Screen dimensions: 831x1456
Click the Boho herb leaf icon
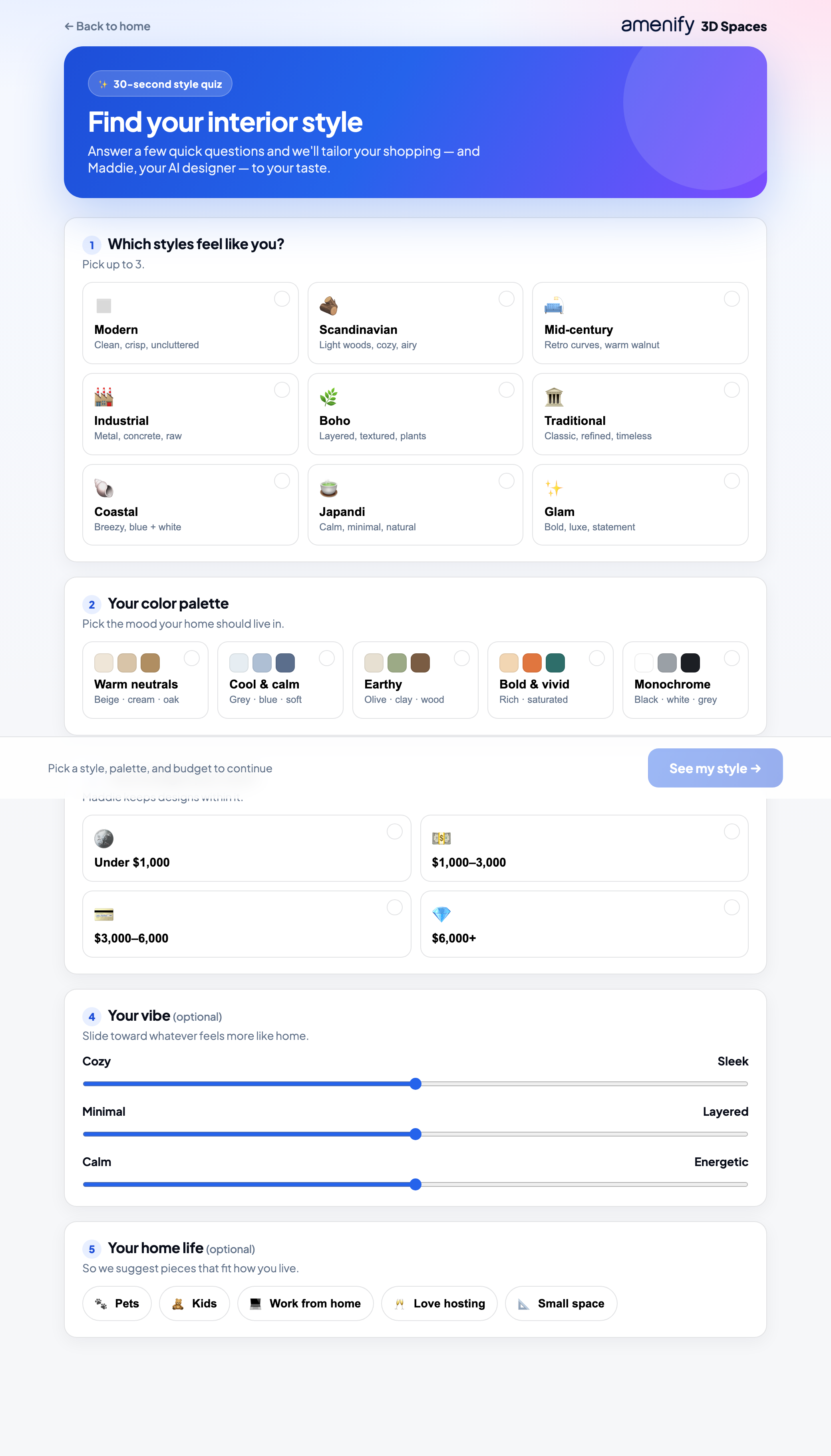pos(329,397)
